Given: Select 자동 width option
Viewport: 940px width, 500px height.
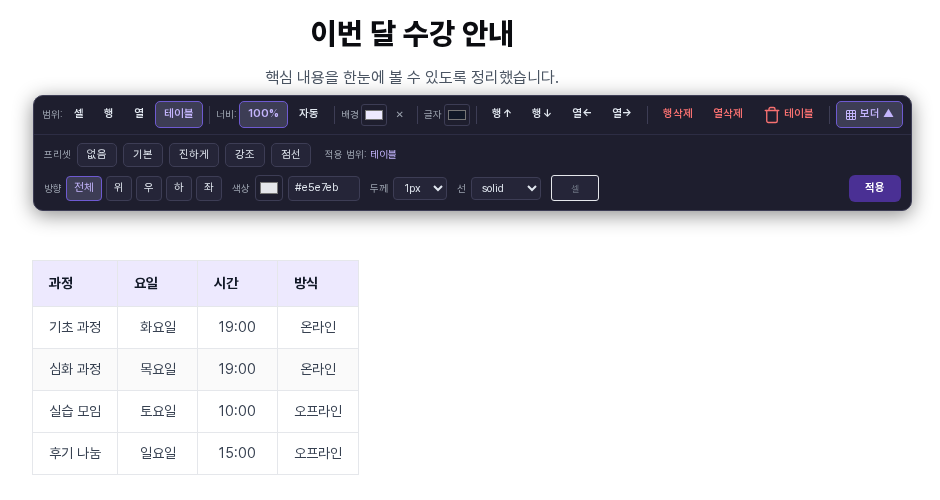Looking at the screenshot, I should (308, 114).
